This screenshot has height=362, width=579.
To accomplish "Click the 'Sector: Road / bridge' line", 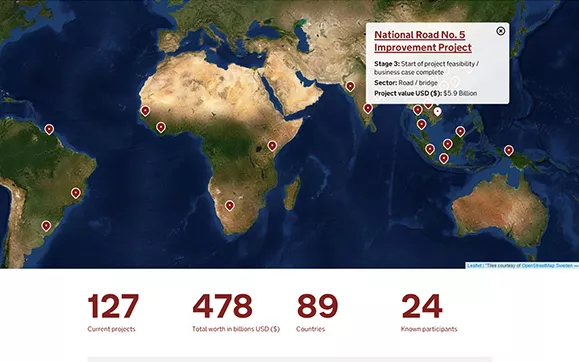I will tap(406, 83).
